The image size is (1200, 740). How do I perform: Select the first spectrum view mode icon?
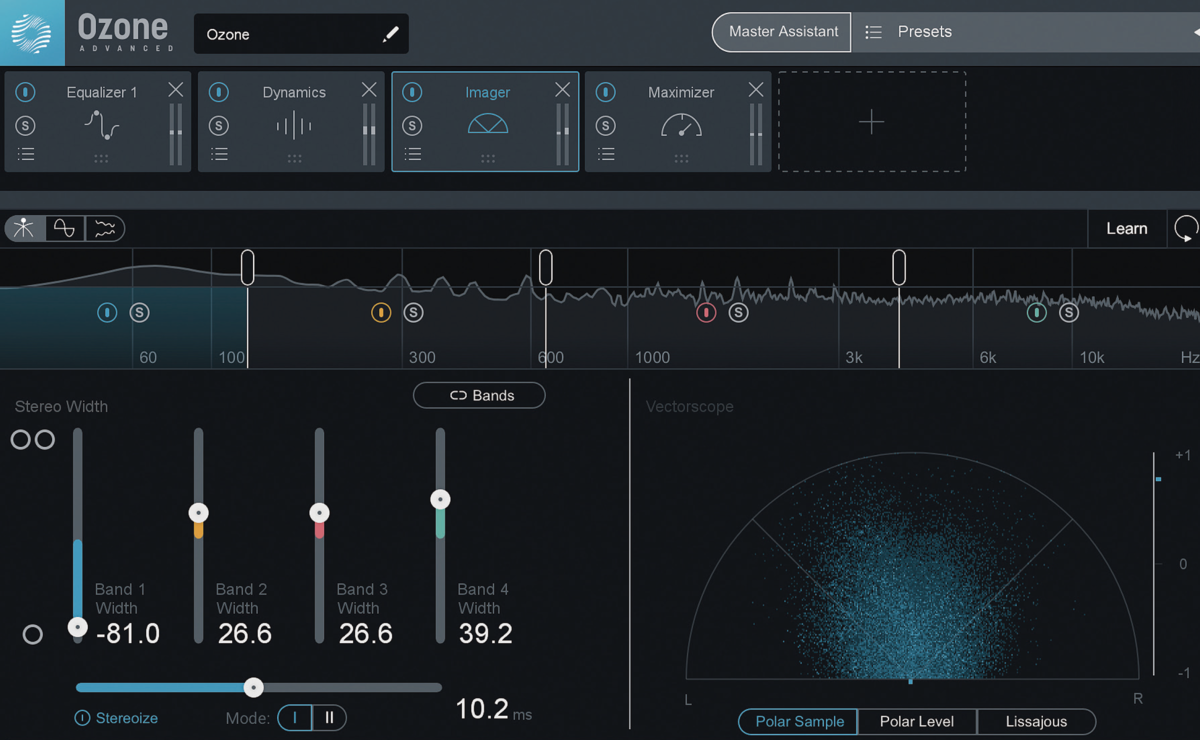click(24, 229)
